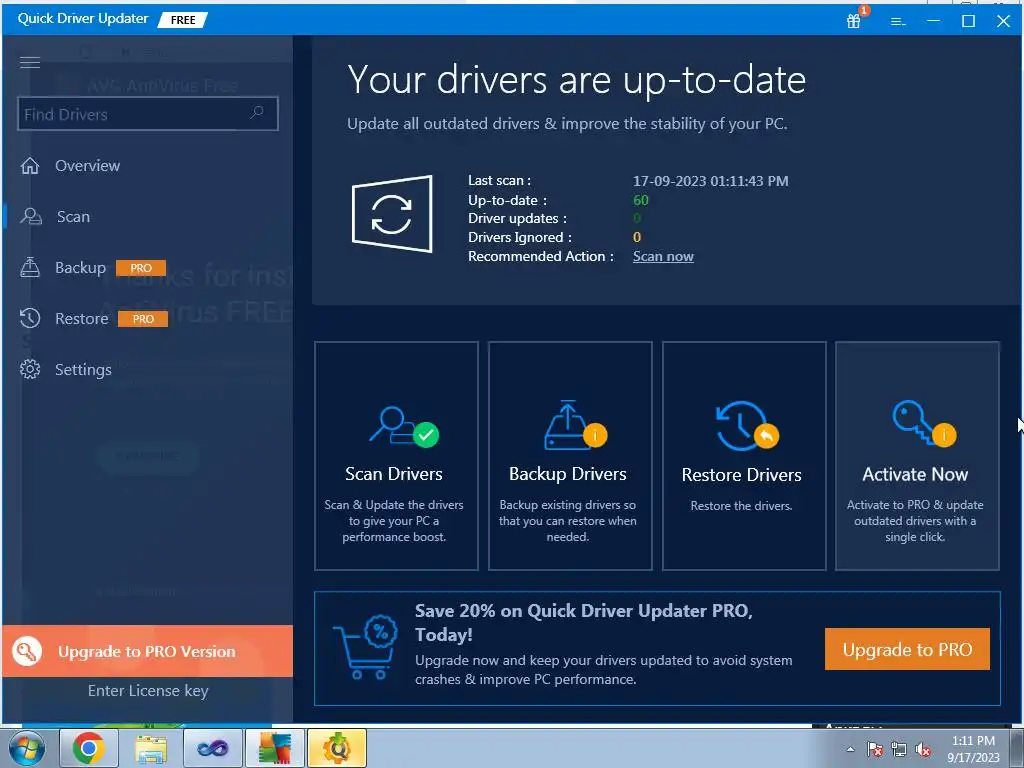Click the Backup sidebar icon
Image resolution: width=1024 pixels, height=768 pixels.
coord(30,267)
